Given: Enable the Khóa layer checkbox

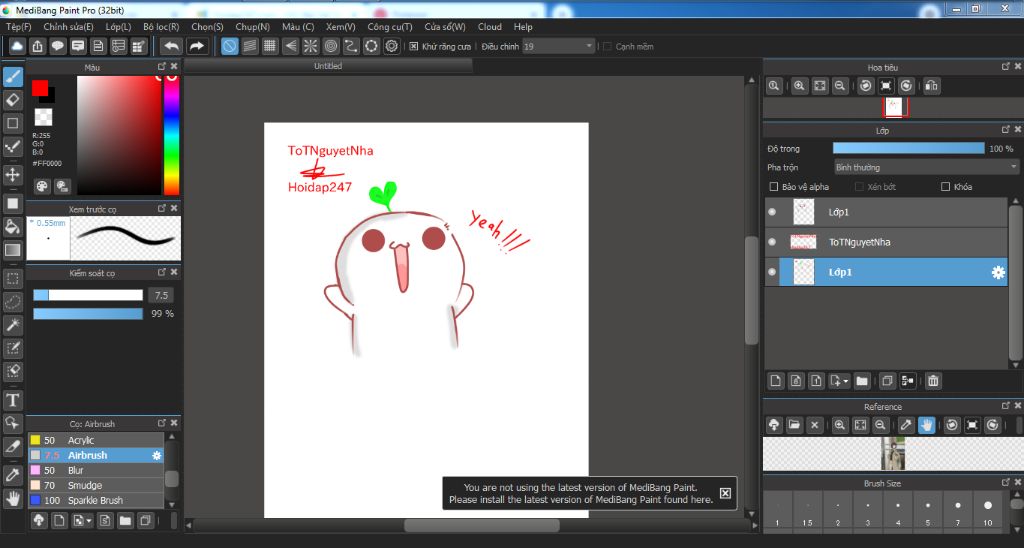Looking at the screenshot, I should pyautogui.click(x=945, y=187).
